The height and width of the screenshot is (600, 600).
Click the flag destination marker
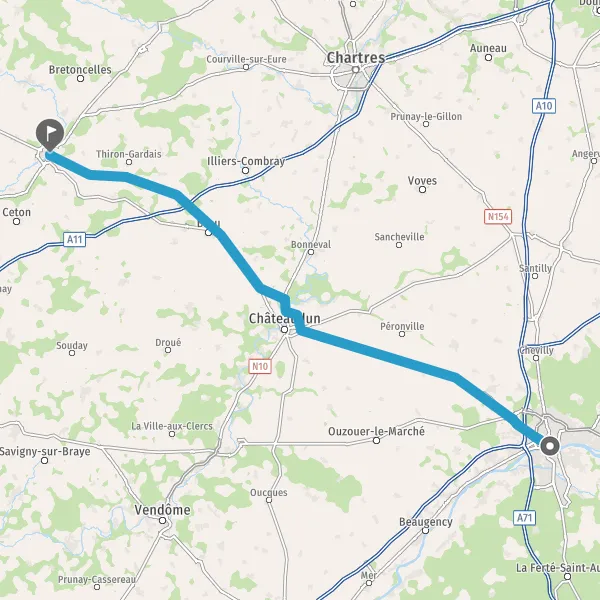pos(50,135)
